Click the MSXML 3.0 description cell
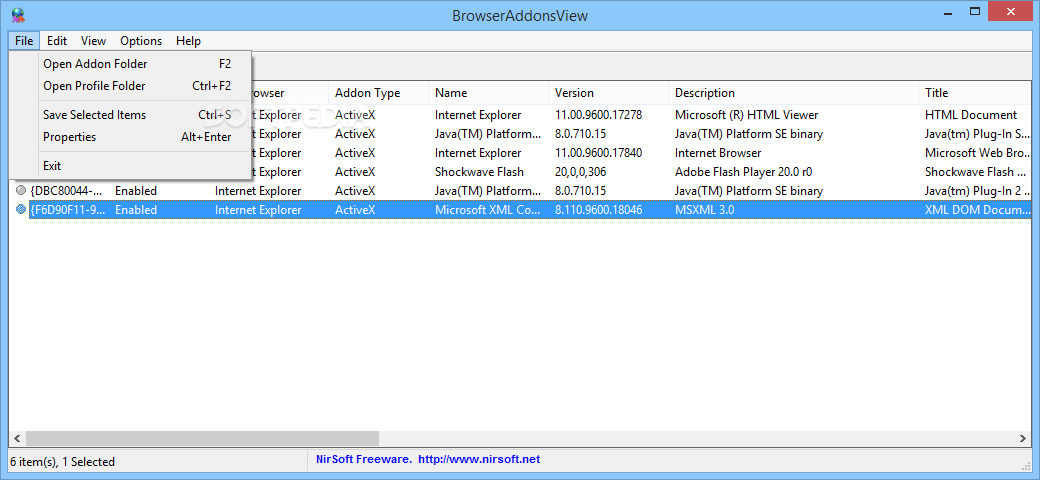 704,210
